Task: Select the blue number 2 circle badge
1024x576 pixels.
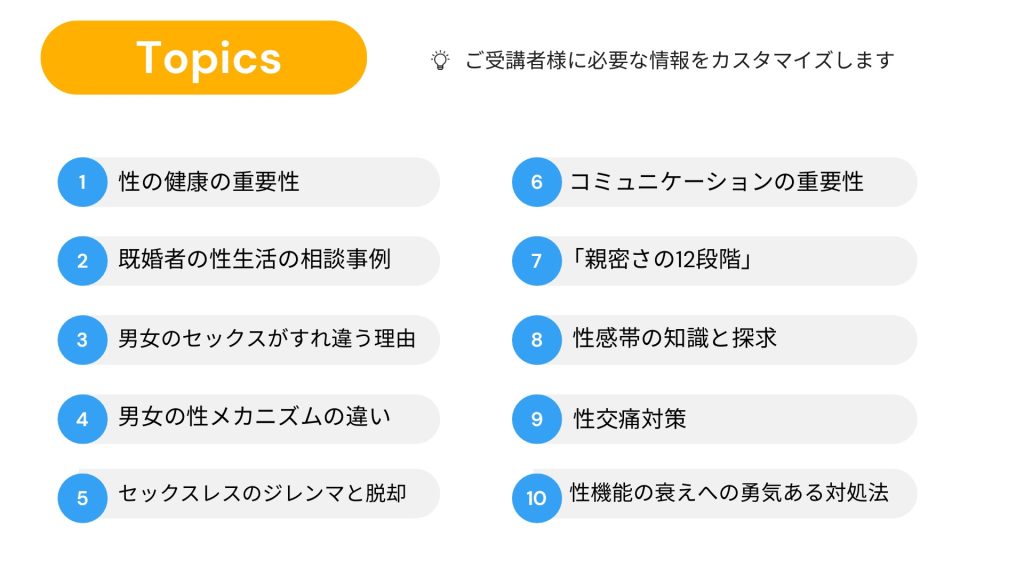Action: [82, 261]
